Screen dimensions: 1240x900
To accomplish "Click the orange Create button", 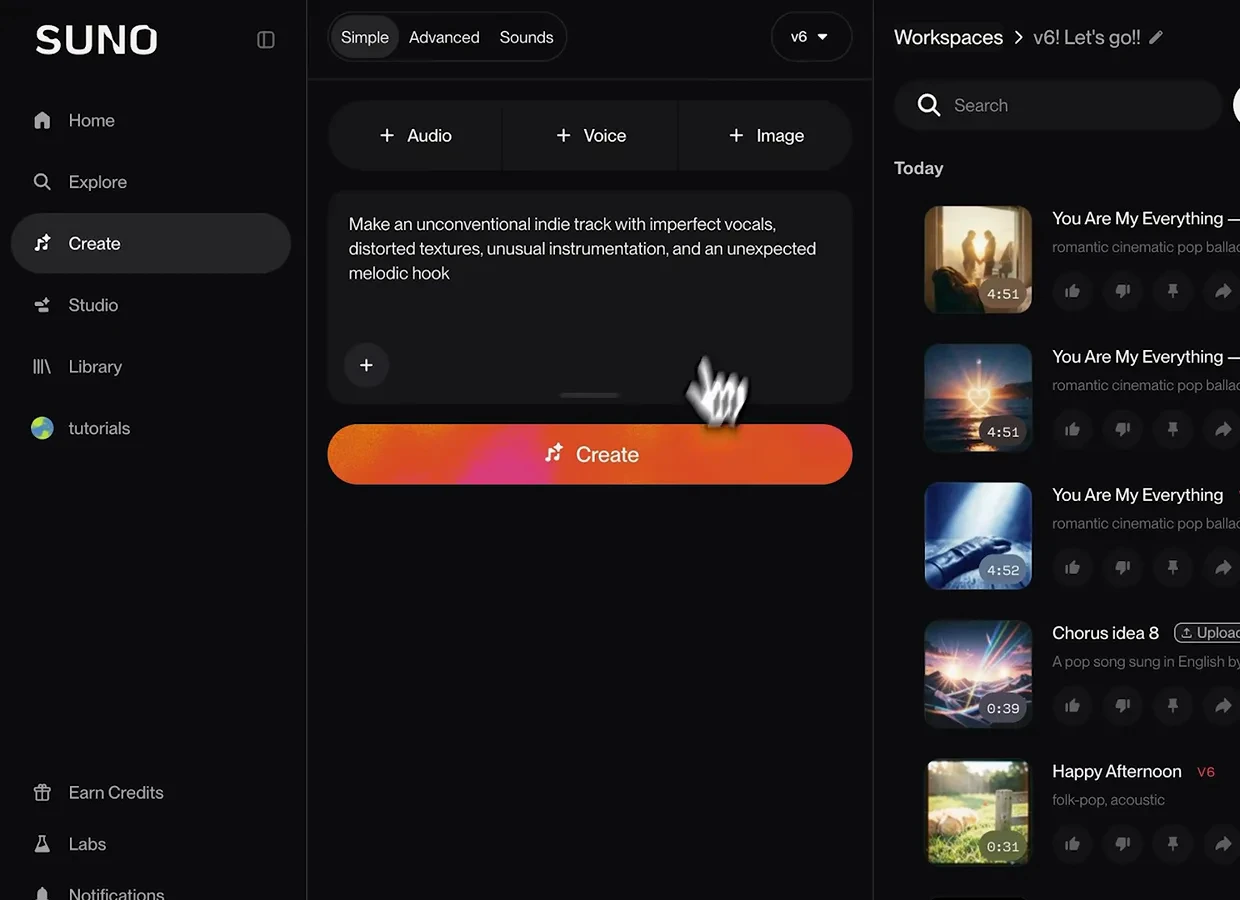I will click(590, 454).
